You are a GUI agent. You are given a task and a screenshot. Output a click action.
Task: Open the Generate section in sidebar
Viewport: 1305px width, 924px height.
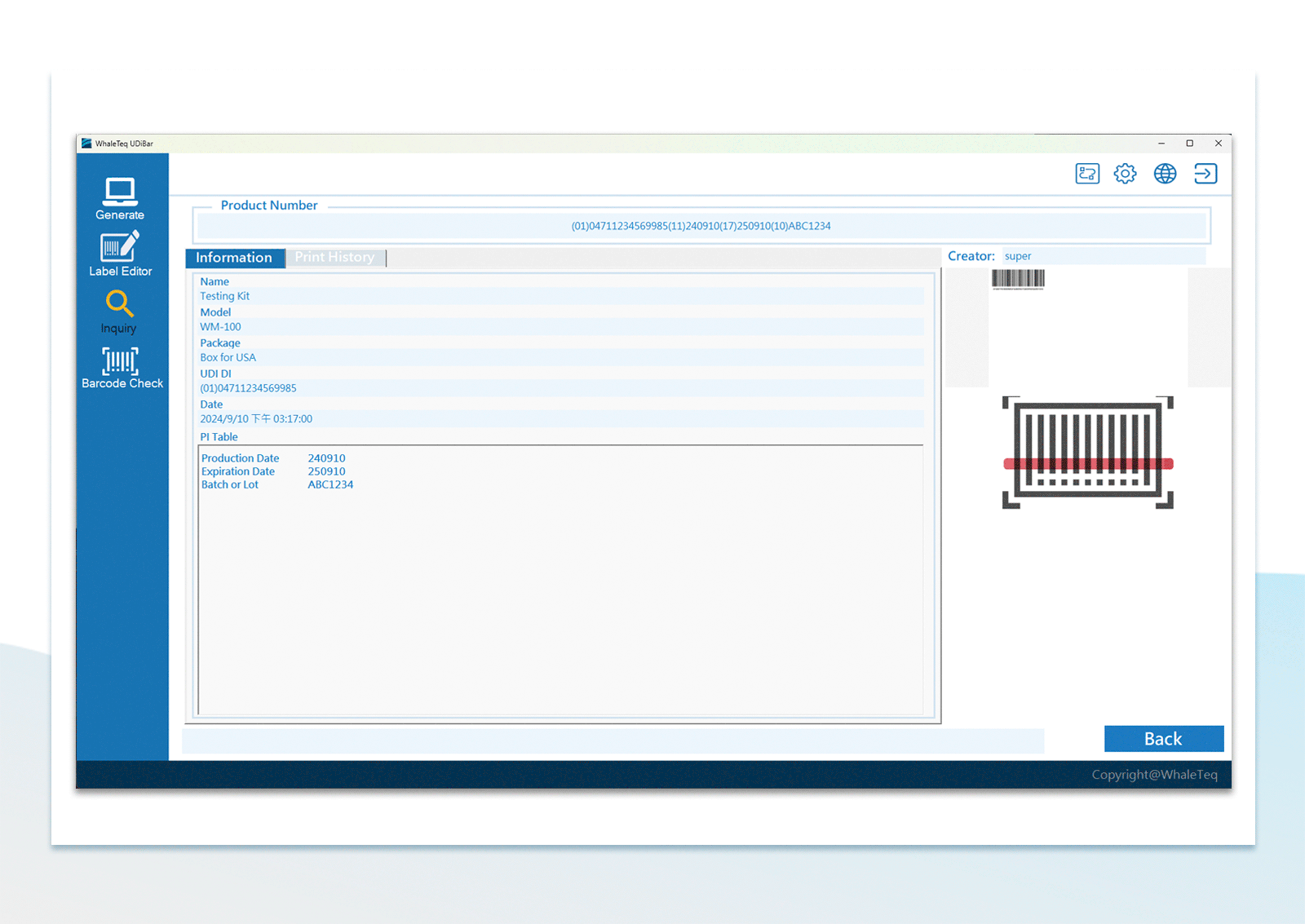click(120, 199)
